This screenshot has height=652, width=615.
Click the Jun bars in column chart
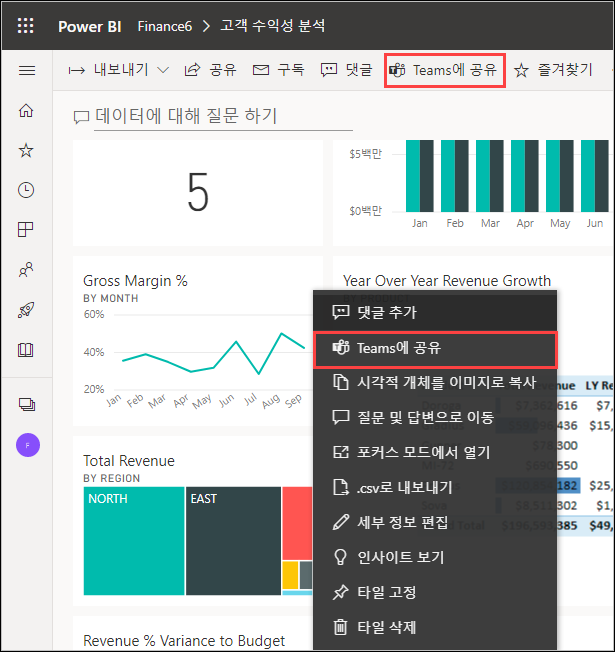(595, 176)
